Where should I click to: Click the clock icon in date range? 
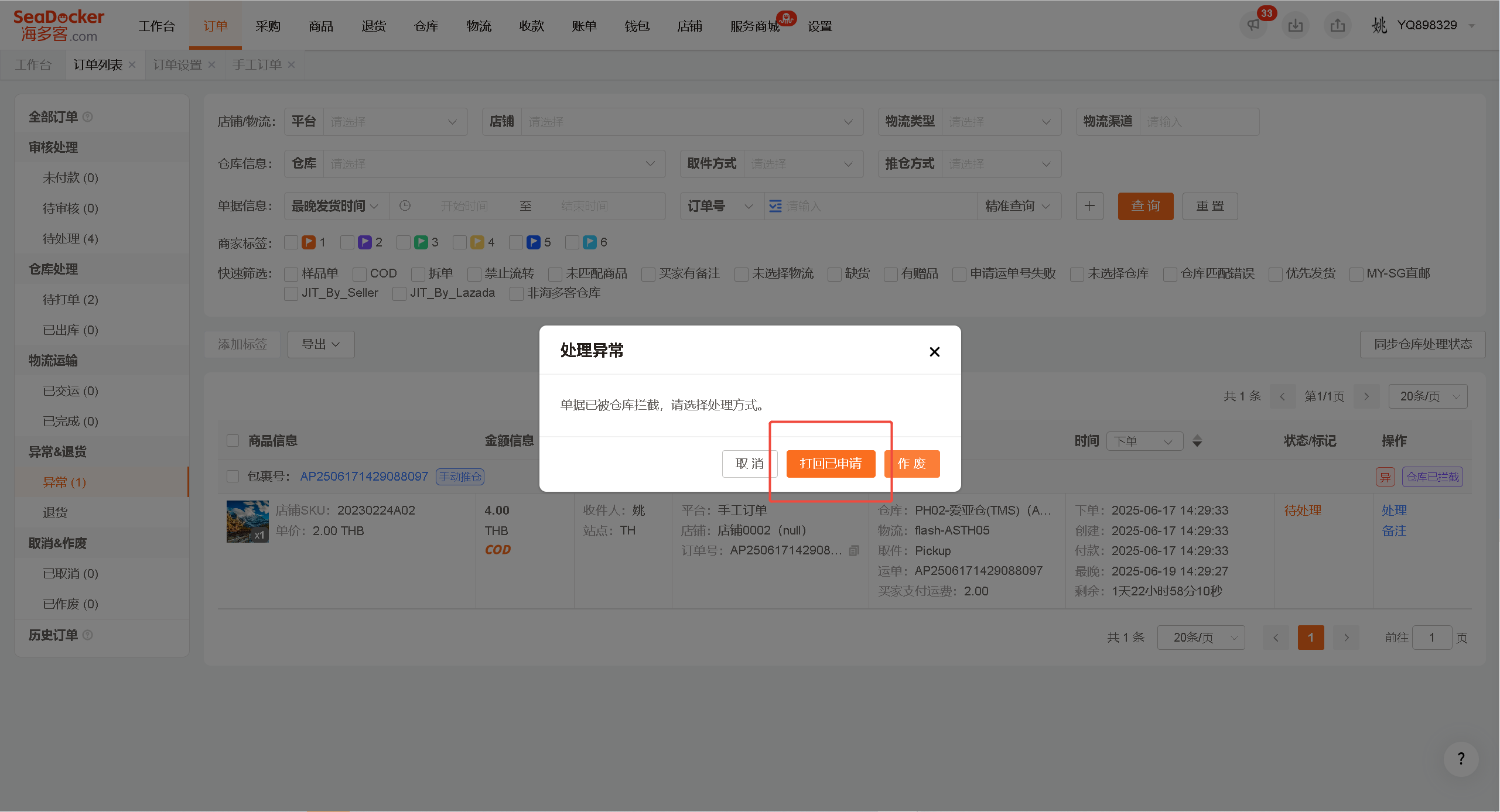[405, 205]
